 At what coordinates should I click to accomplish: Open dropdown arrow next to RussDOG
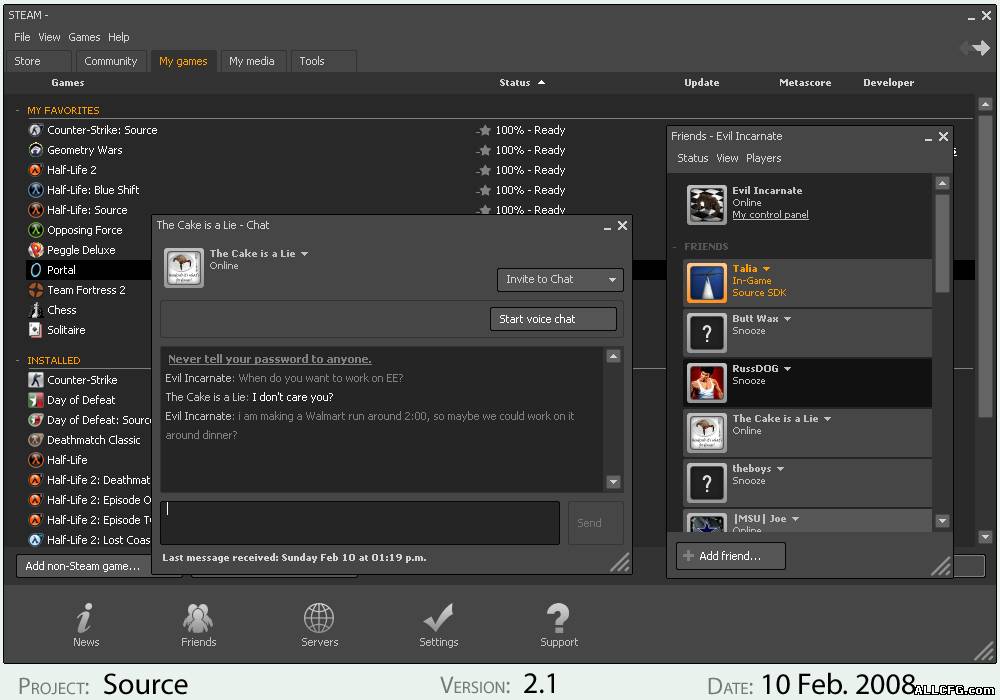point(788,368)
